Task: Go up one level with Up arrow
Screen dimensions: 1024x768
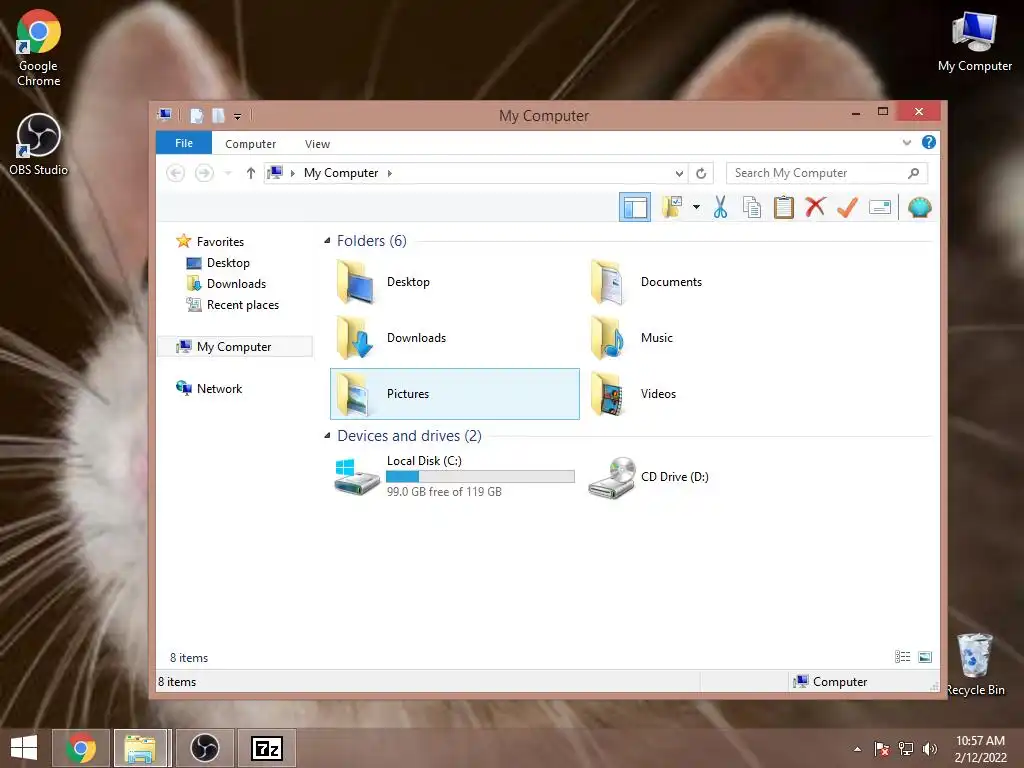Action: tap(251, 173)
